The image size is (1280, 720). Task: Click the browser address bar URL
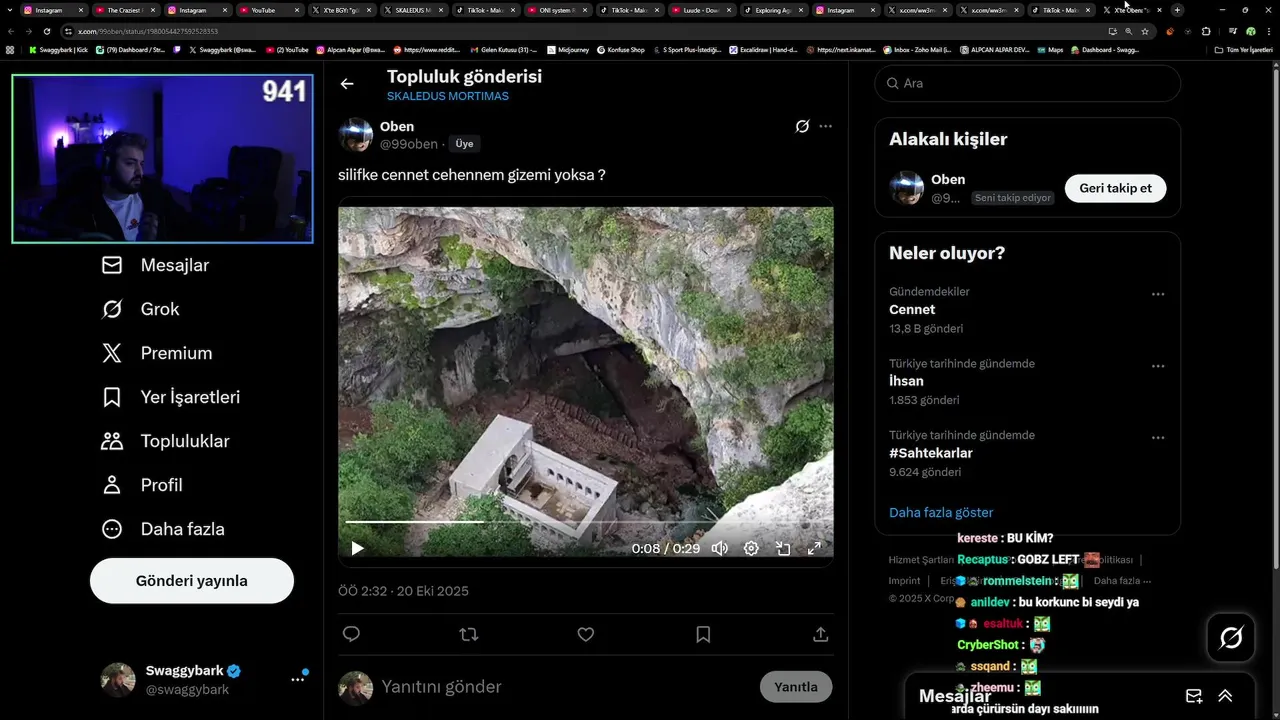[x=148, y=32]
